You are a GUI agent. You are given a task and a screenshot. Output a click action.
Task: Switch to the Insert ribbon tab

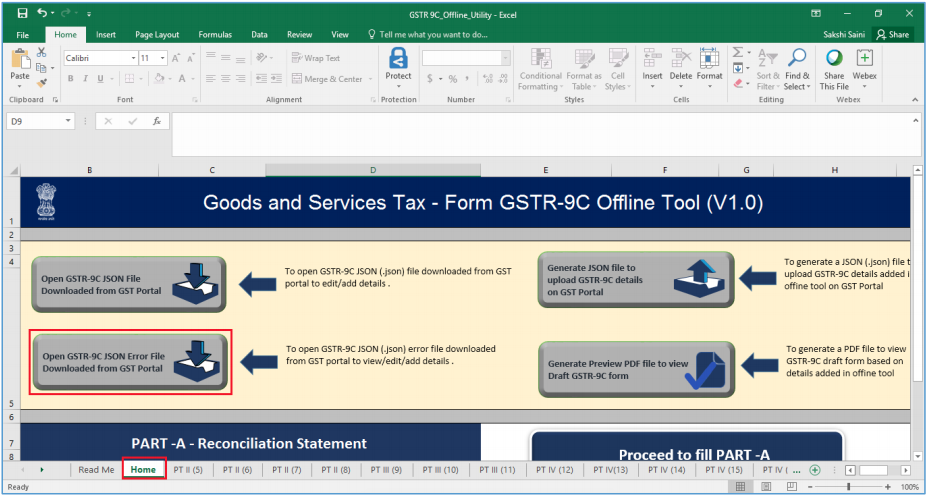tap(106, 34)
